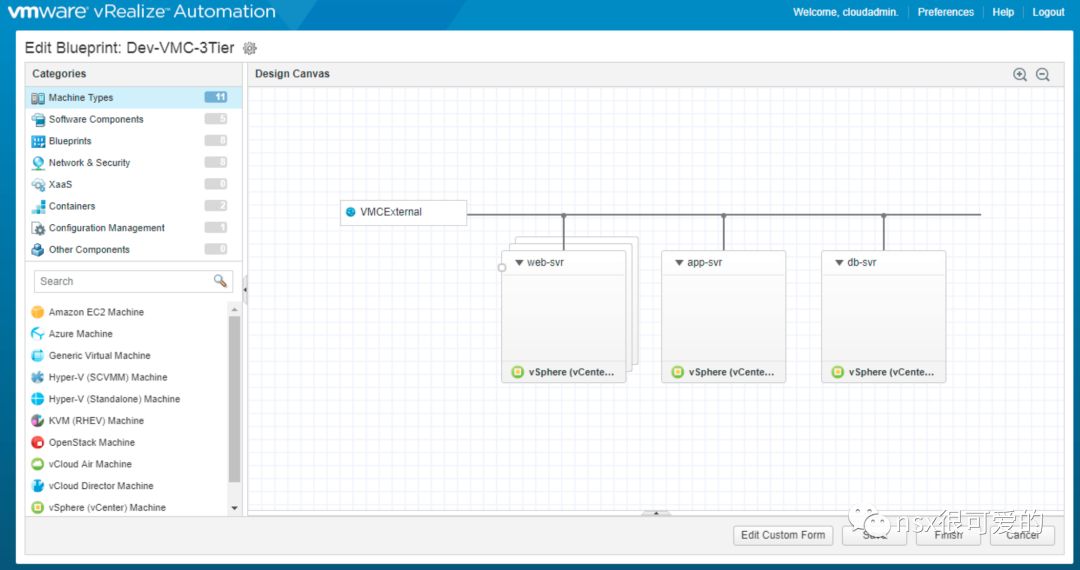The image size is (1080, 570).
Task: Click the vCloud Director Machine label
Action: tap(101, 485)
